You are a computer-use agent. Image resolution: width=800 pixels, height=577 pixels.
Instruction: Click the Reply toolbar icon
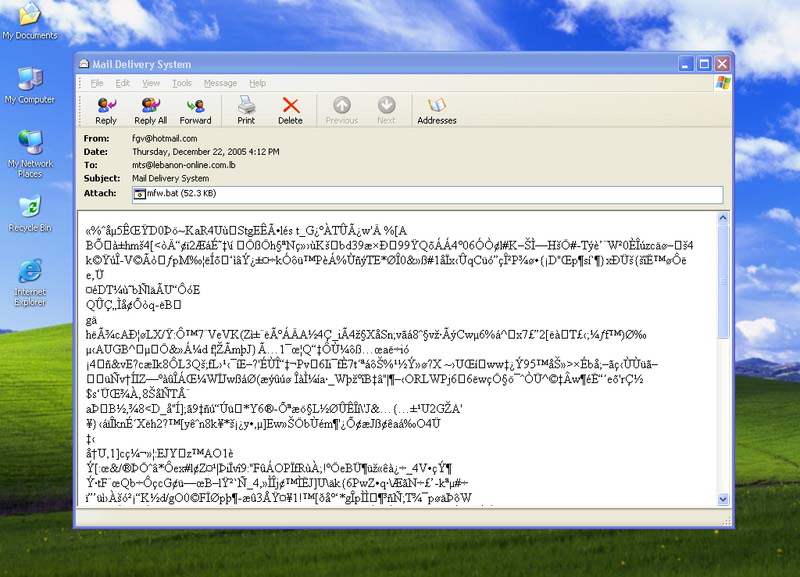click(x=106, y=106)
